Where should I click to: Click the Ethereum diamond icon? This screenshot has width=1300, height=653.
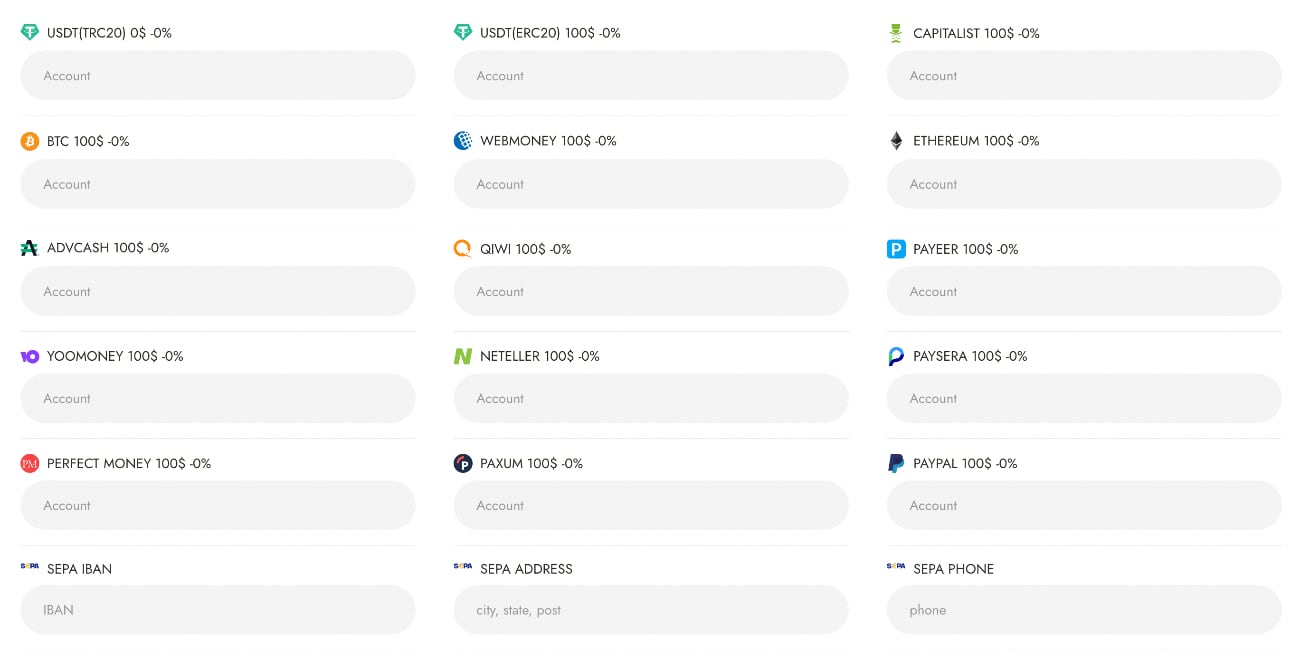pyautogui.click(x=896, y=141)
